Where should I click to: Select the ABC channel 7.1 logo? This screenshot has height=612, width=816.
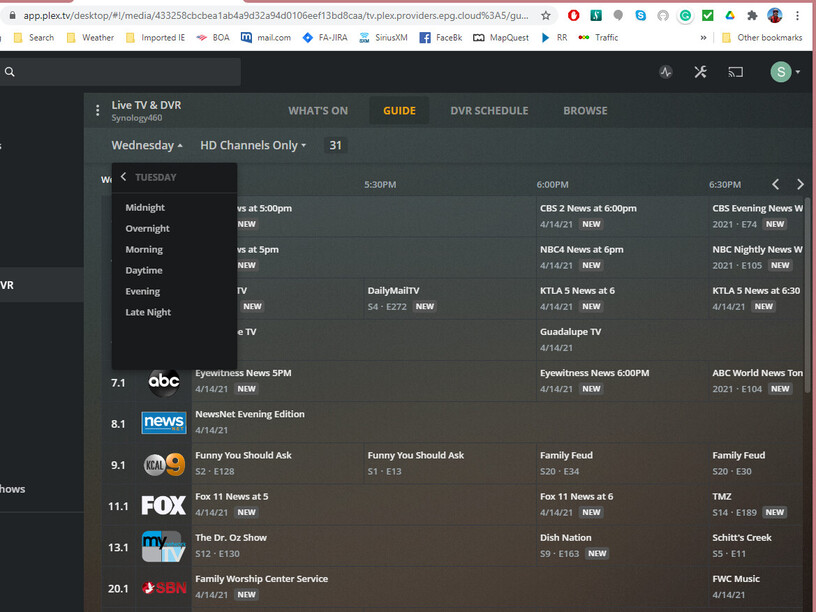tap(163, 382)
